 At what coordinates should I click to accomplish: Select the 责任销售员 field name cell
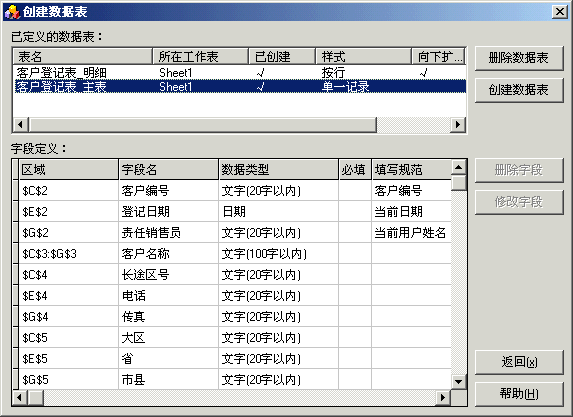[x=169, y=233]
